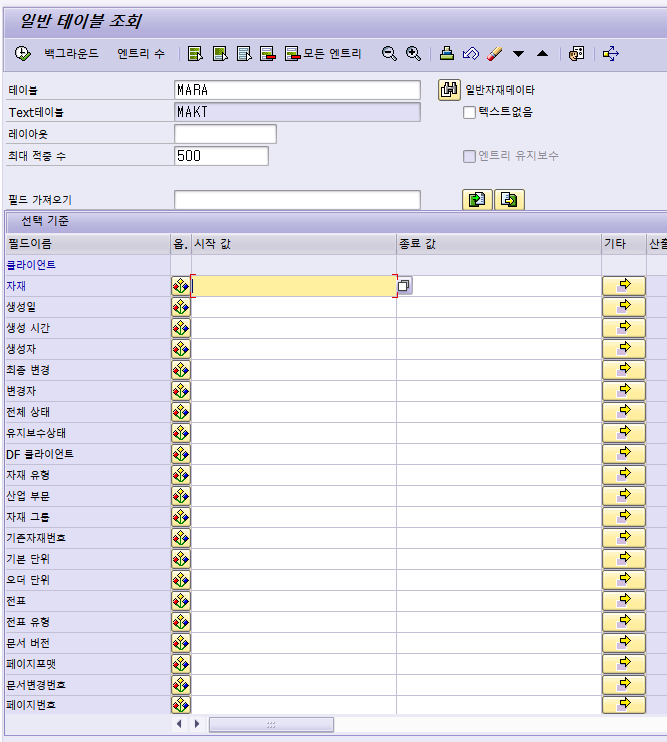Click the 자재 유형 end value cell

[499, 475]
